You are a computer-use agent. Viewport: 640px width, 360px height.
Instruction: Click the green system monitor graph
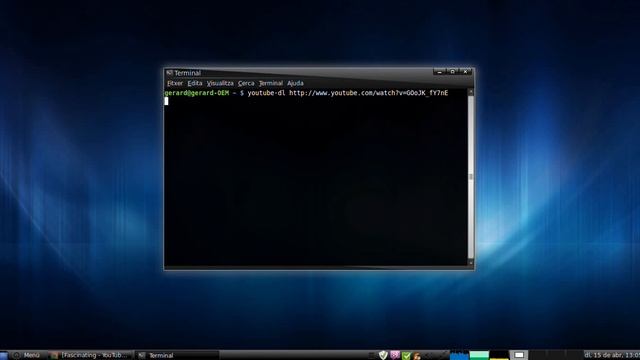pos(479,355)
